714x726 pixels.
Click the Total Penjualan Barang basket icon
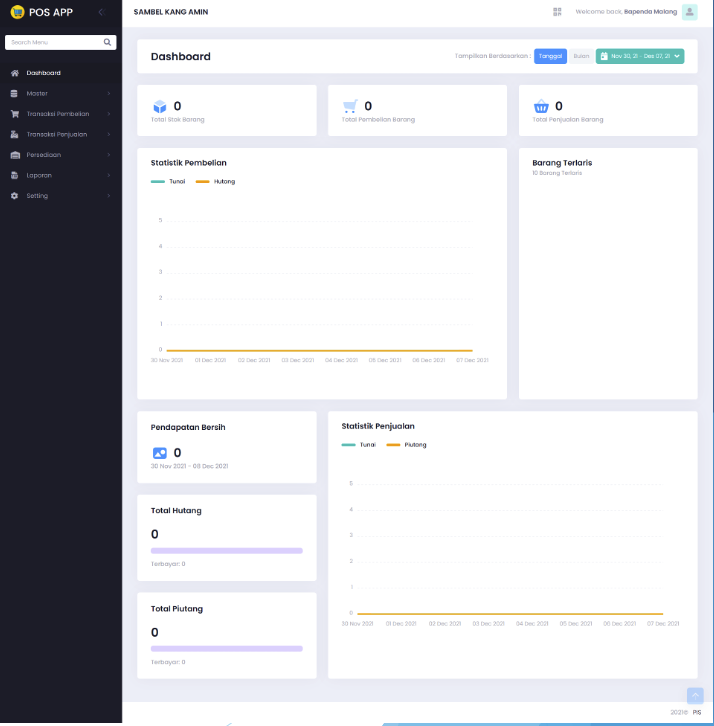(541, 107)
